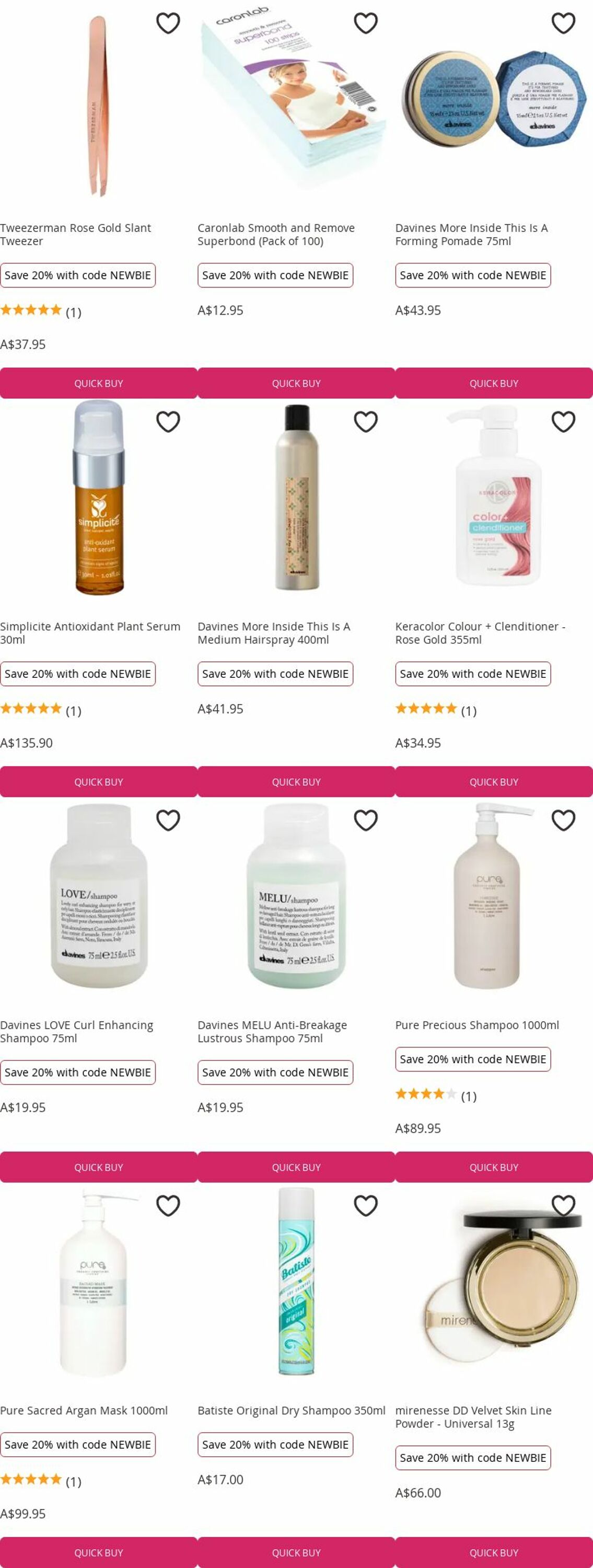Image resolution: width=593 pixels, height=1568 pixels.
Task: Heart the Keracolor Rose Gold Clenditioner
Action: click(x=563, y=422)
